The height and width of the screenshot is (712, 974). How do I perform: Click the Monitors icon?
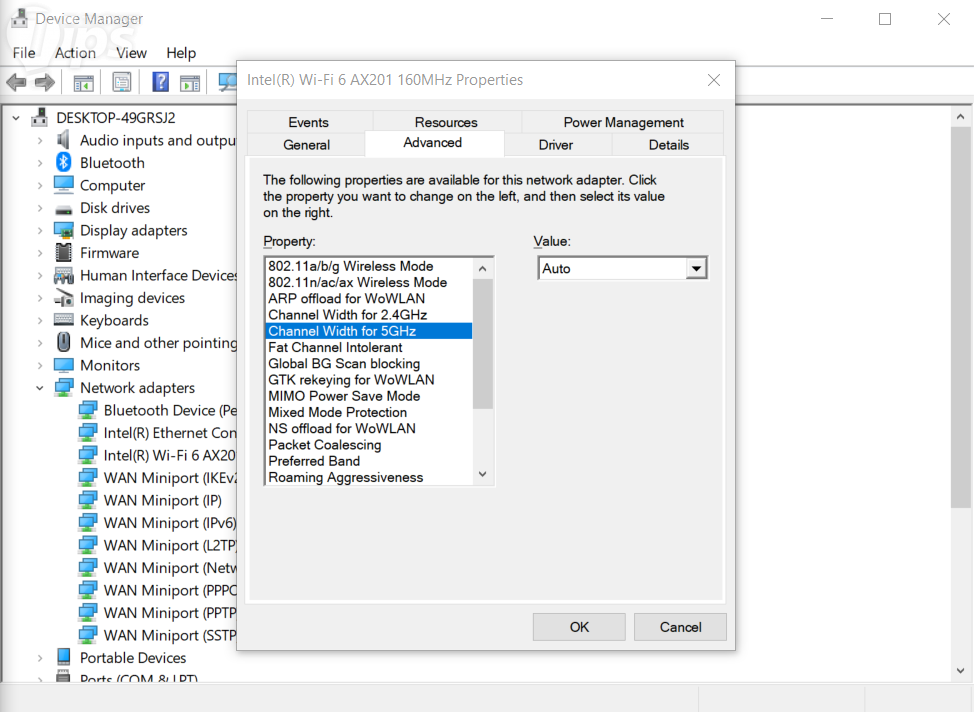[63, 365]
